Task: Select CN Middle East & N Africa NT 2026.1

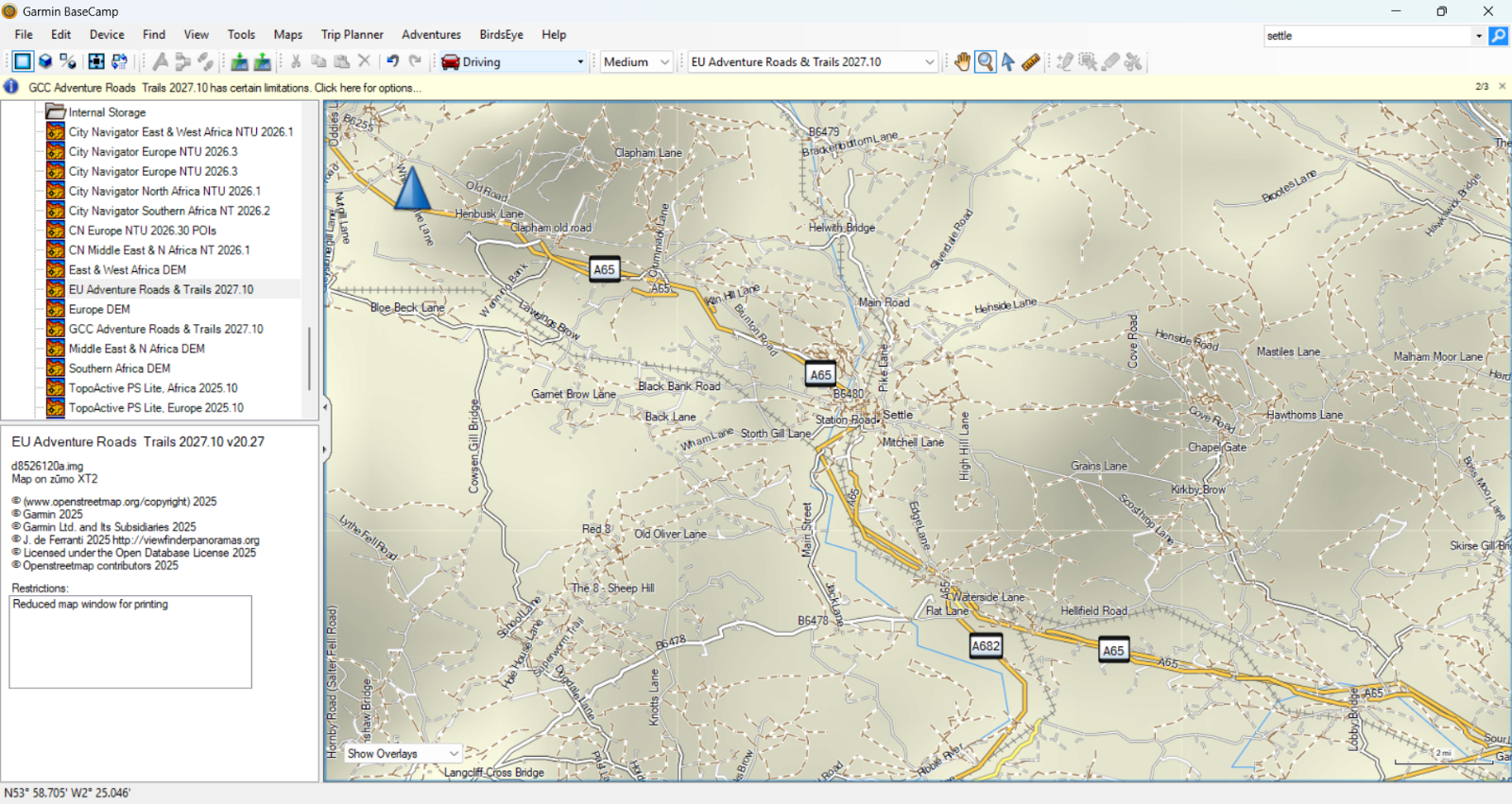Action: [x=159, y=250]
